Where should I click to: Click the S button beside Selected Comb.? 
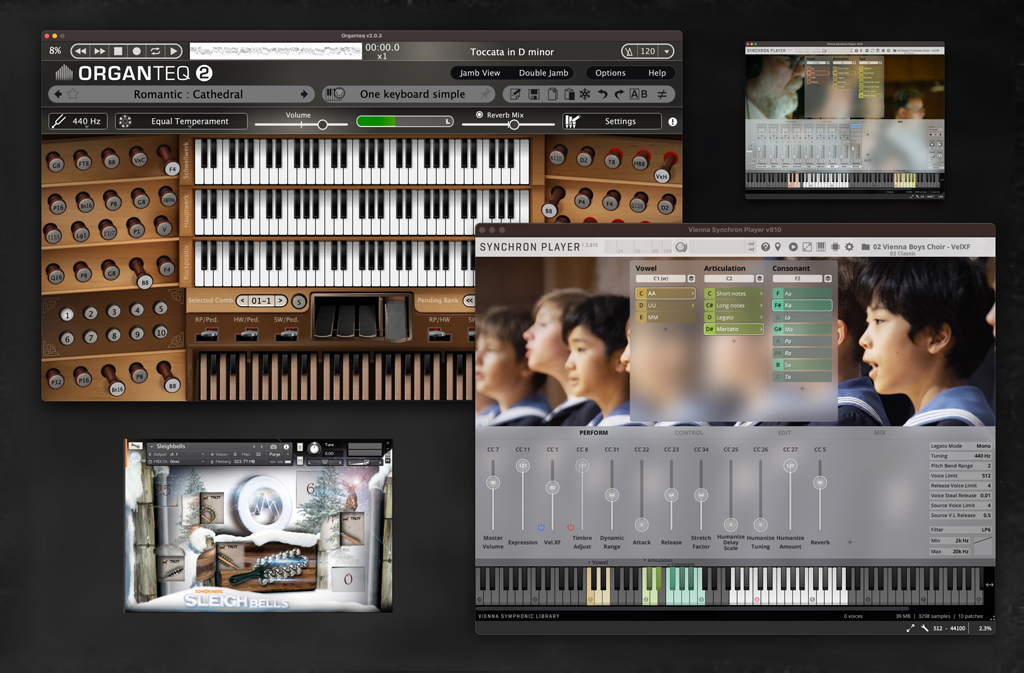point(298,301)
